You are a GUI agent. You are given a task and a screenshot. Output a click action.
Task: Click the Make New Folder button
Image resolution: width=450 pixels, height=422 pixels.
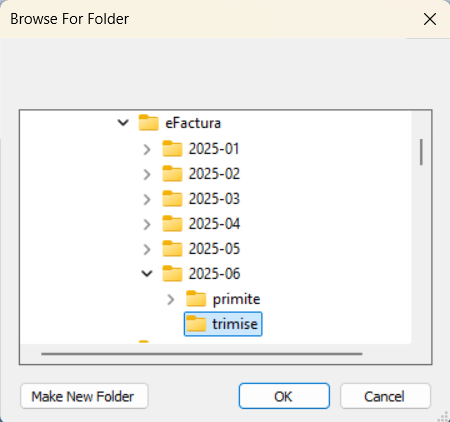[x=84, y=396]
